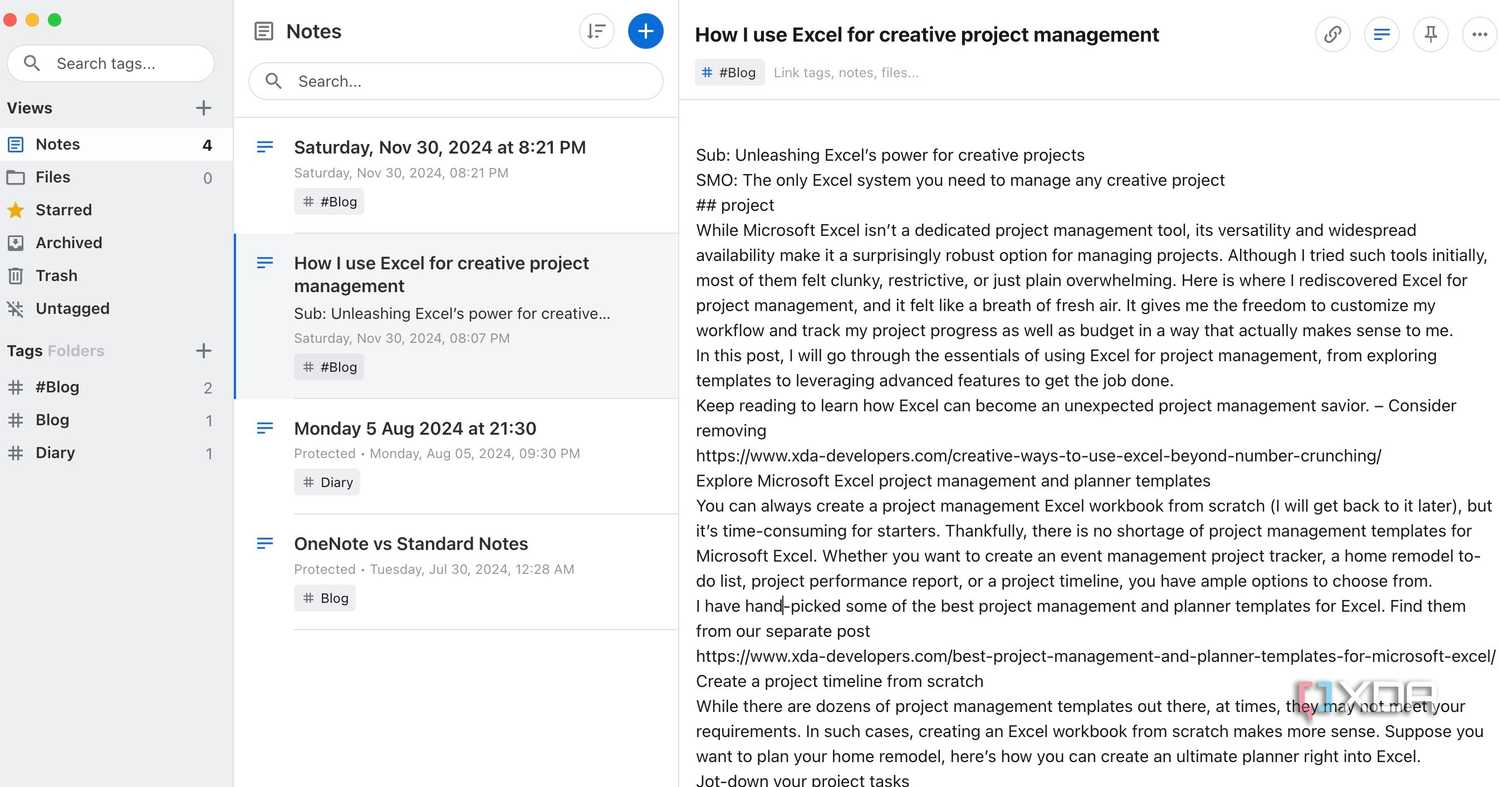
Task: Click the Search tags input field
Action: [x=111, y=63]
